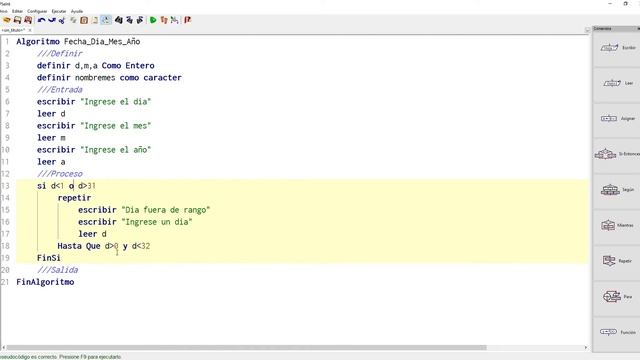Click the "leer d" line under Ingrese el dia

tap(51, 114)
